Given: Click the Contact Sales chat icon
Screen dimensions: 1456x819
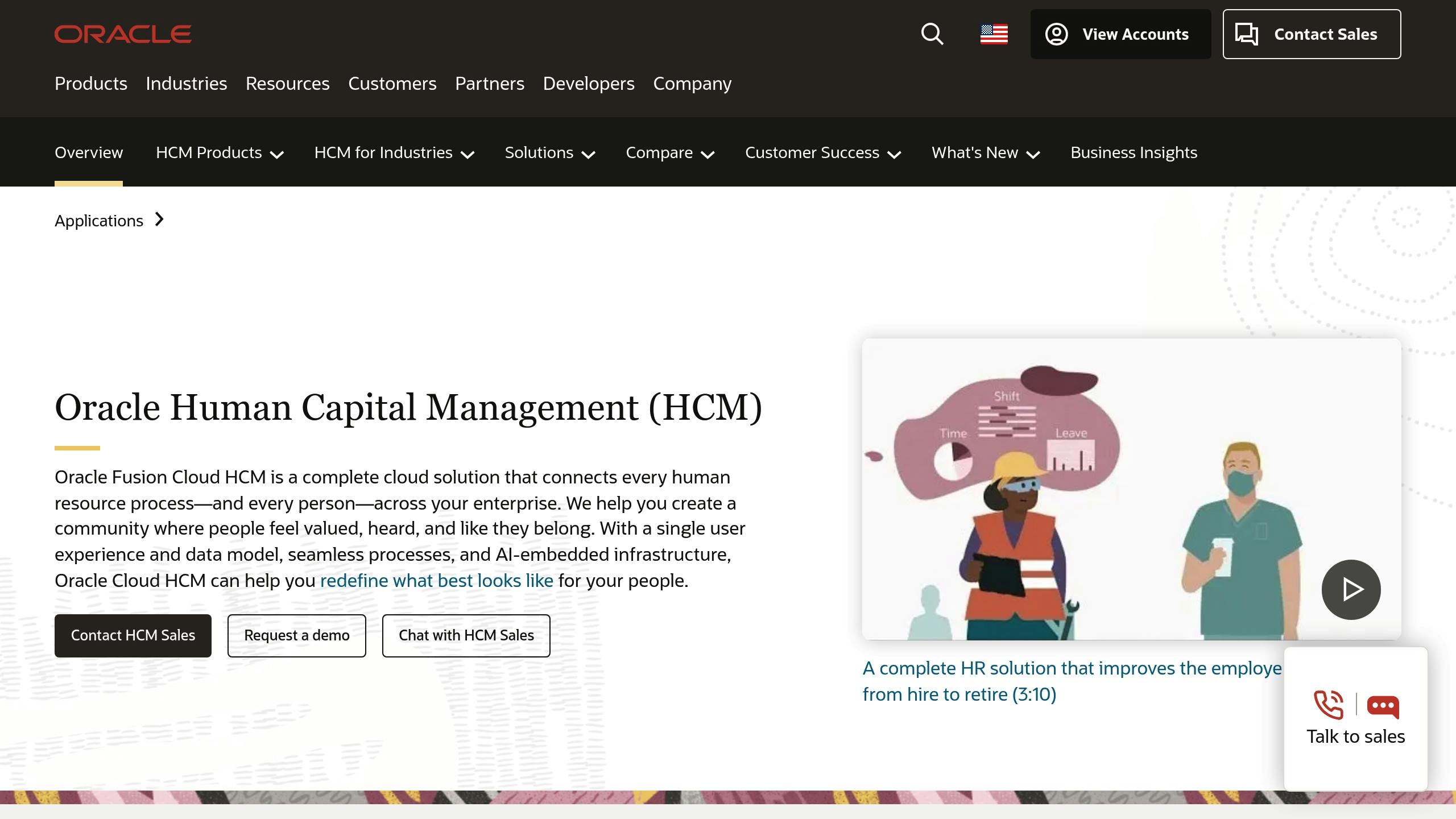Looking at the screenshot, I should point(1248,34).
